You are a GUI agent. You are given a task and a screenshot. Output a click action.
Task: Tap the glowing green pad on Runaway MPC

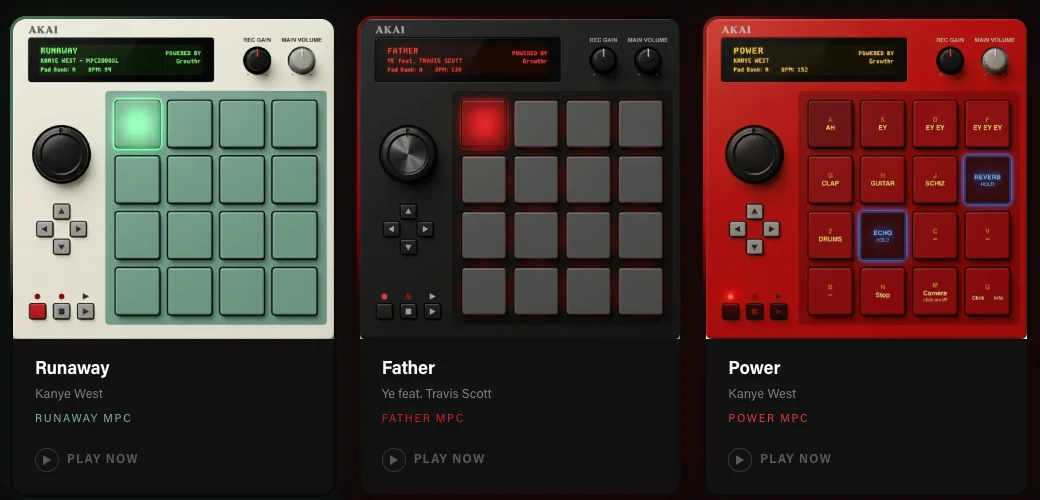pos(137,124)
